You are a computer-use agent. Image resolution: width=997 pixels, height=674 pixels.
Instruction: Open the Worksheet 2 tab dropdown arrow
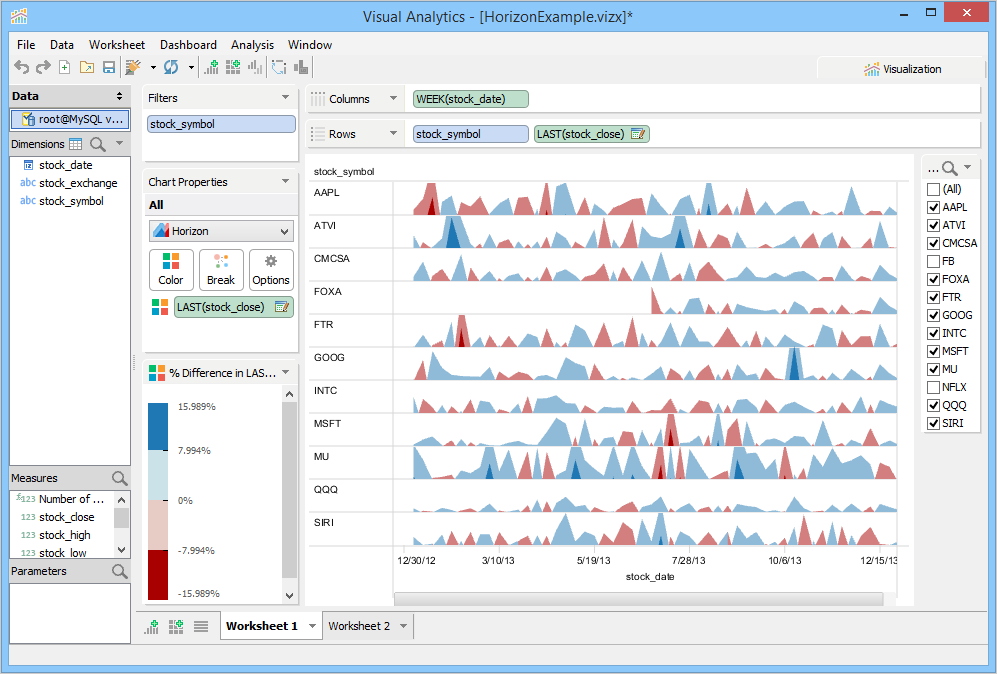(x=403, y=626)
